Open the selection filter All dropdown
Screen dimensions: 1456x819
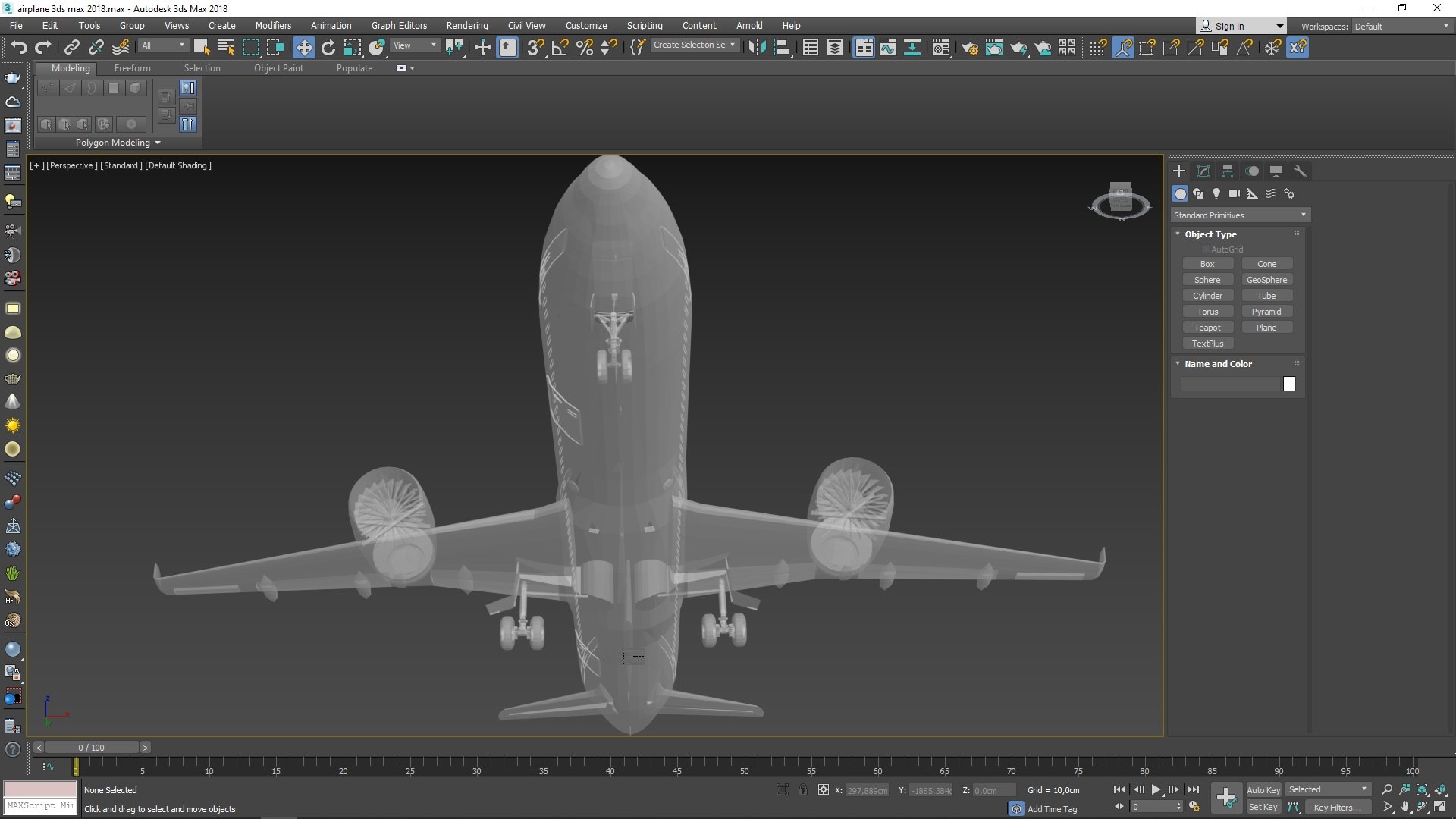click(163, 45)
